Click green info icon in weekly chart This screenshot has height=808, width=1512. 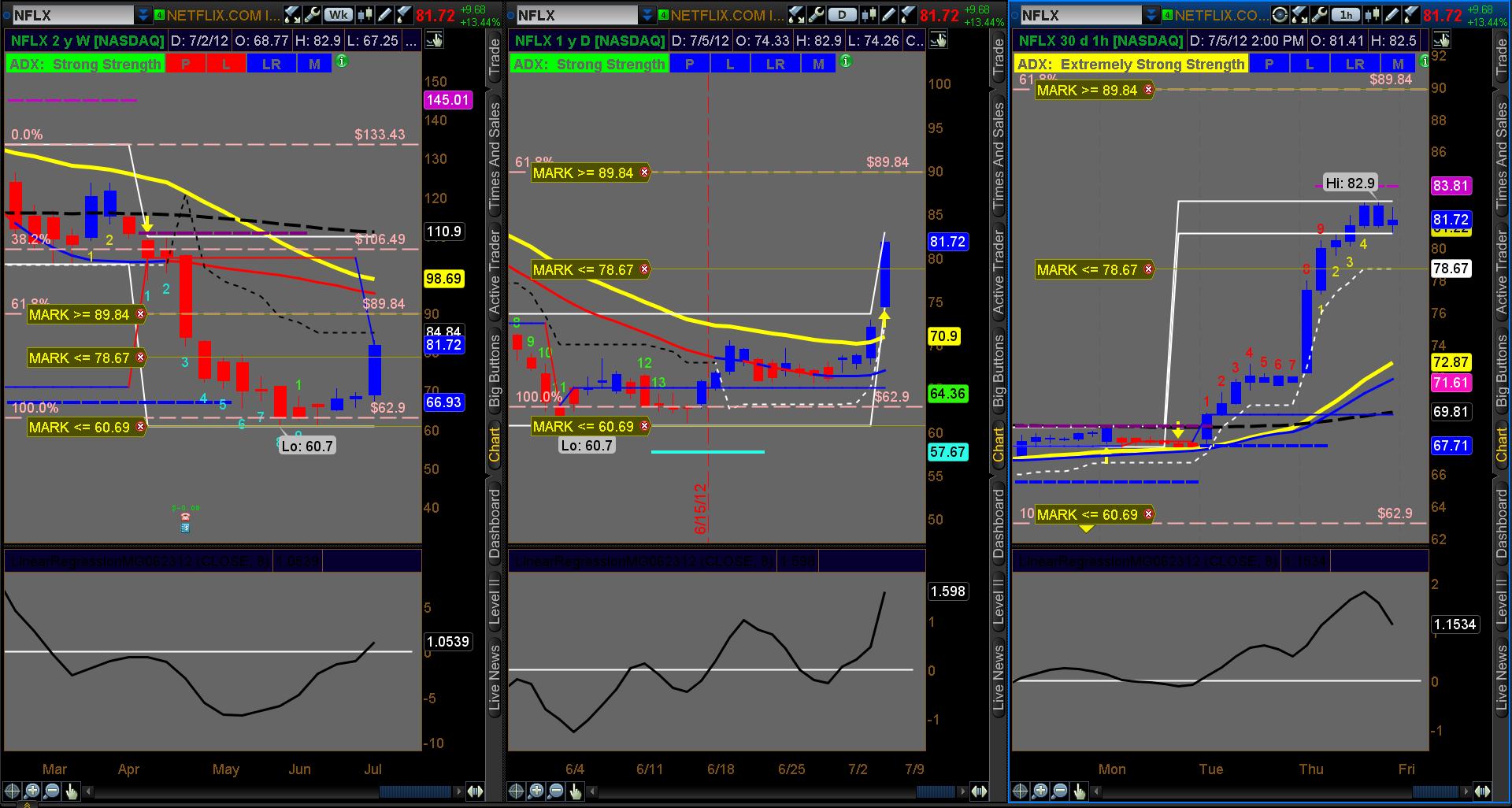[x=342, y=61]
